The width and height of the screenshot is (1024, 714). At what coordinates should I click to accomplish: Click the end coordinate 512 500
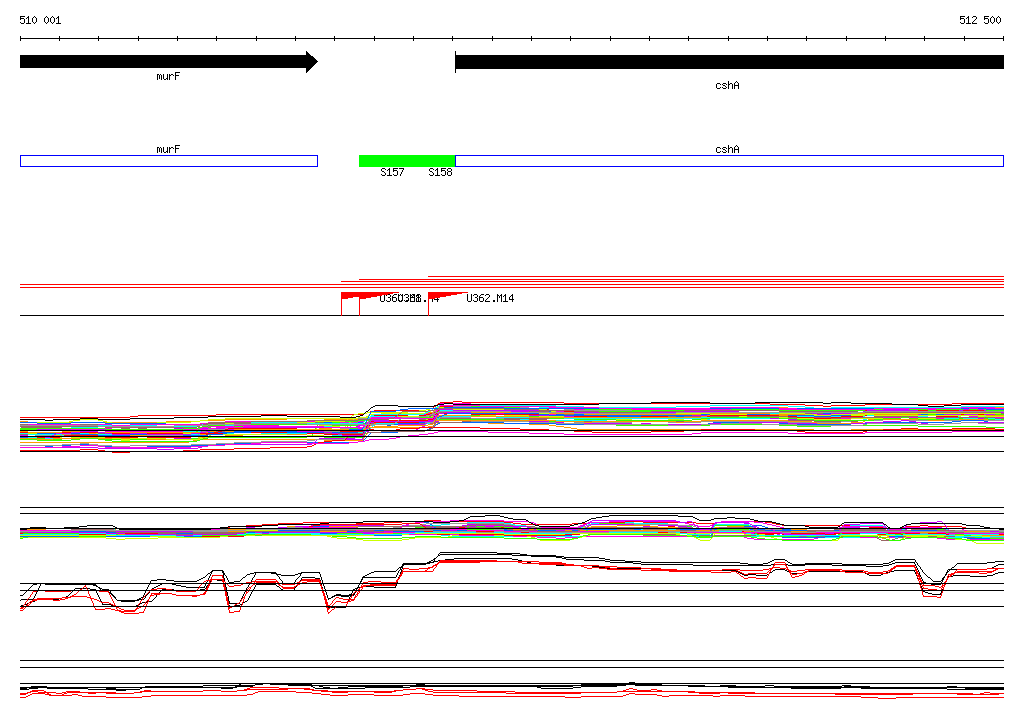click(980, 20)
